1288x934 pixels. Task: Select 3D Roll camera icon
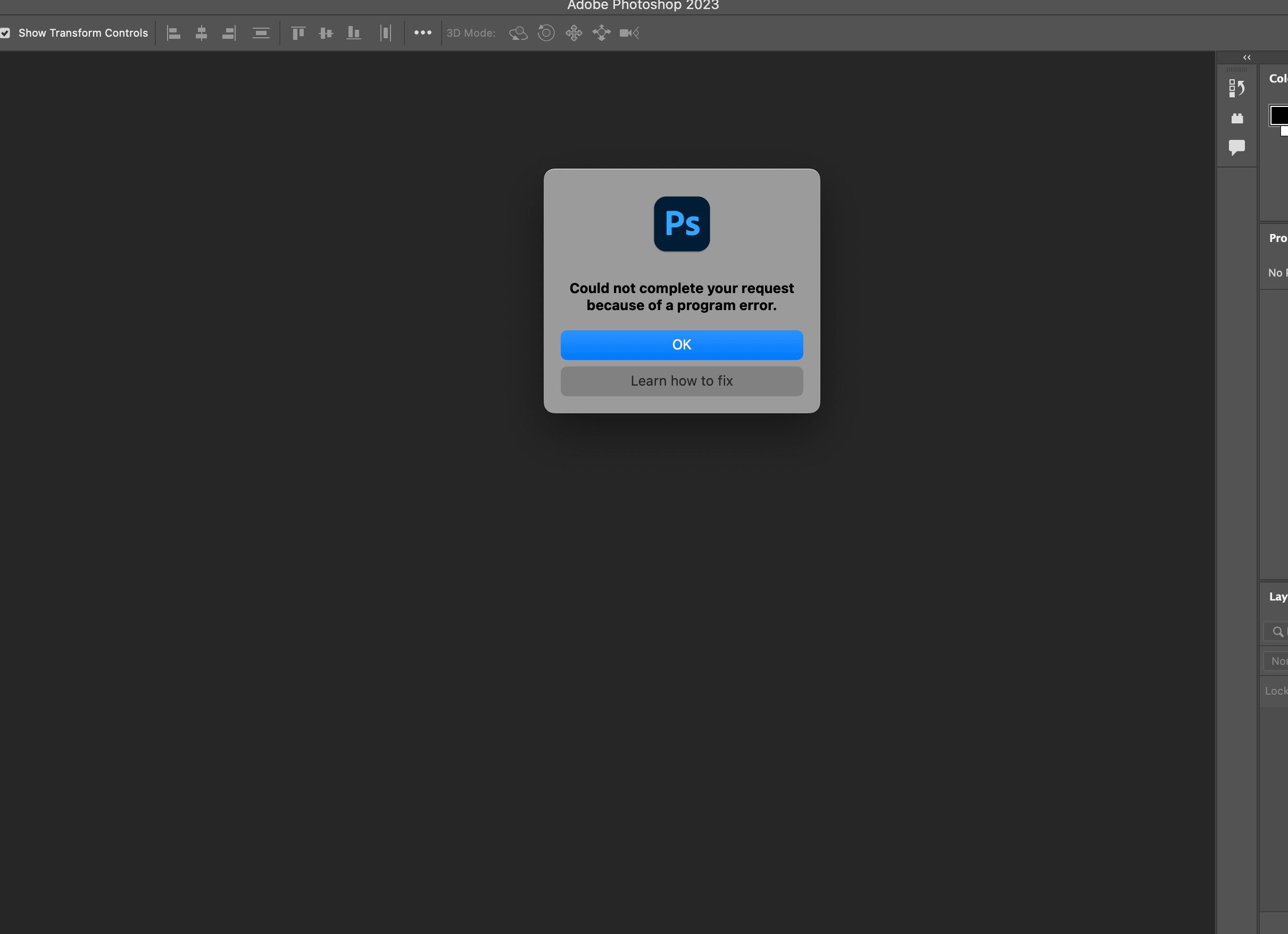546,33
